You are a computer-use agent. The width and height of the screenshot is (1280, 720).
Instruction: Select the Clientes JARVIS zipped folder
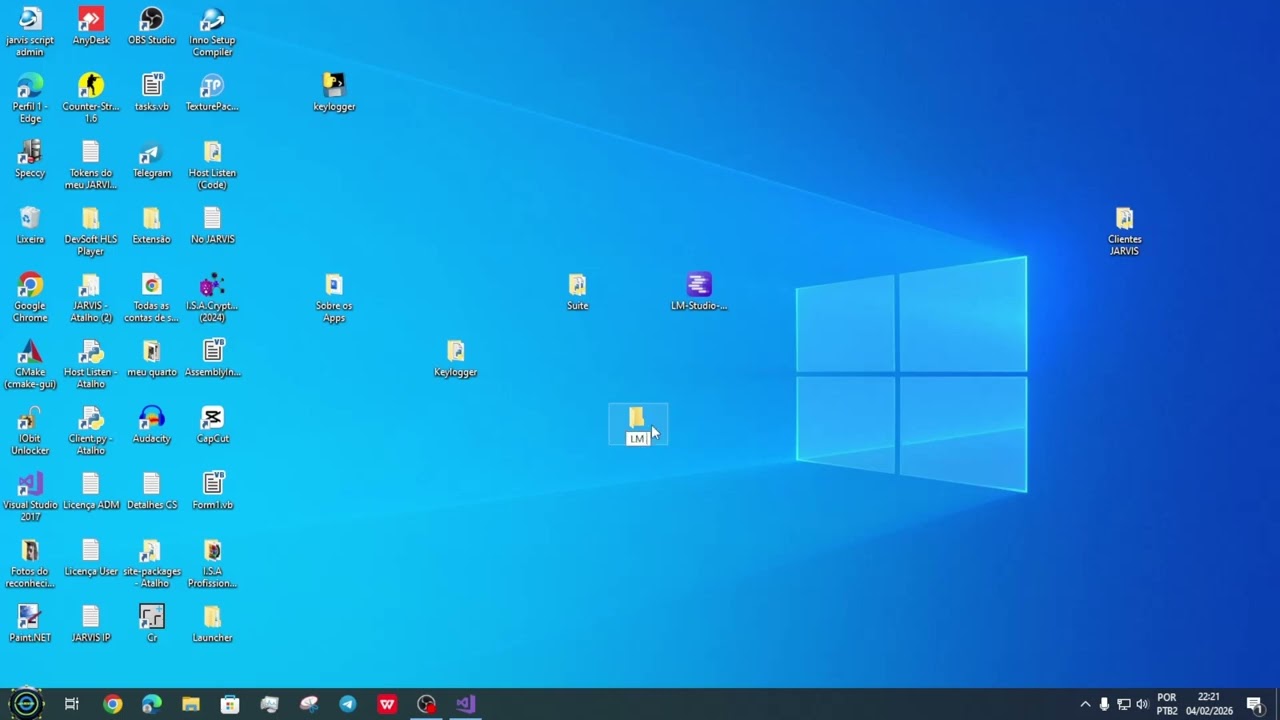pos(1124,231)
